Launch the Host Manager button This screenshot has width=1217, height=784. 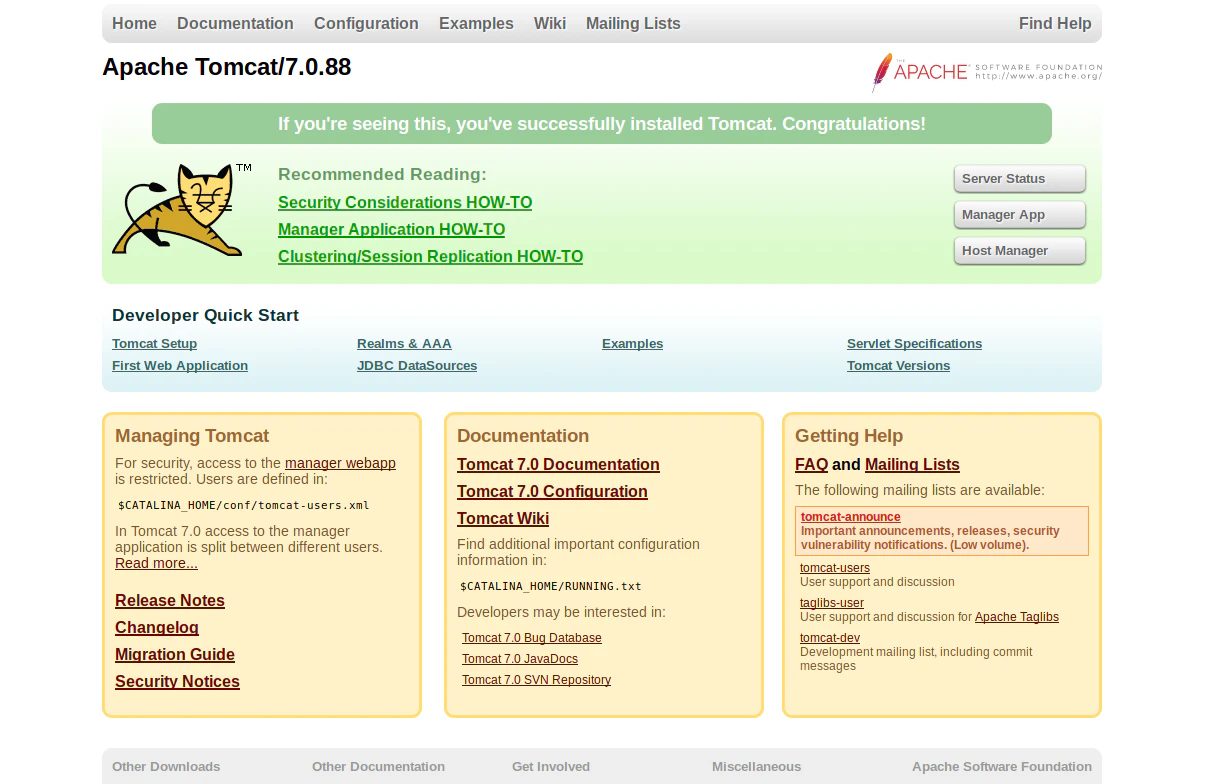point(1019,251)
